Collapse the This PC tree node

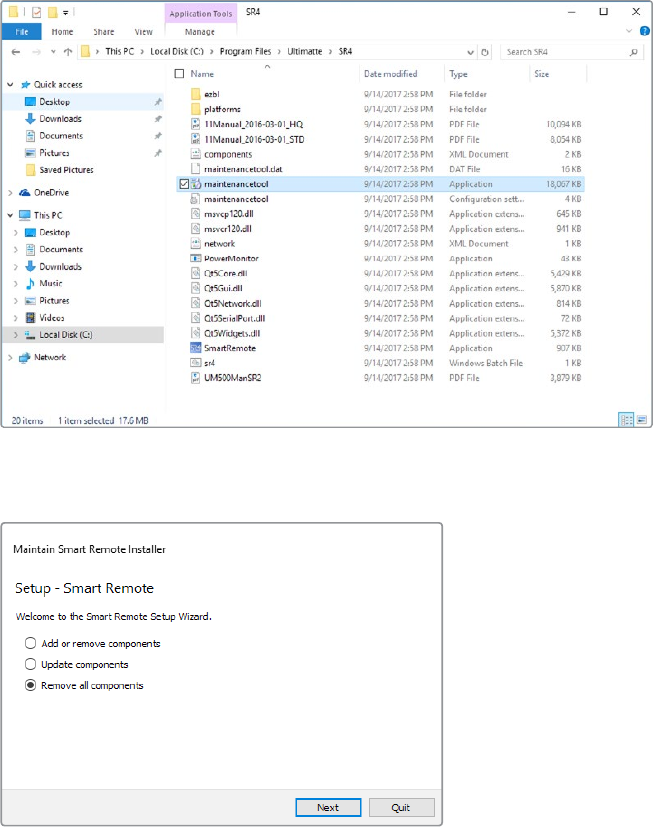click(10, 215)
